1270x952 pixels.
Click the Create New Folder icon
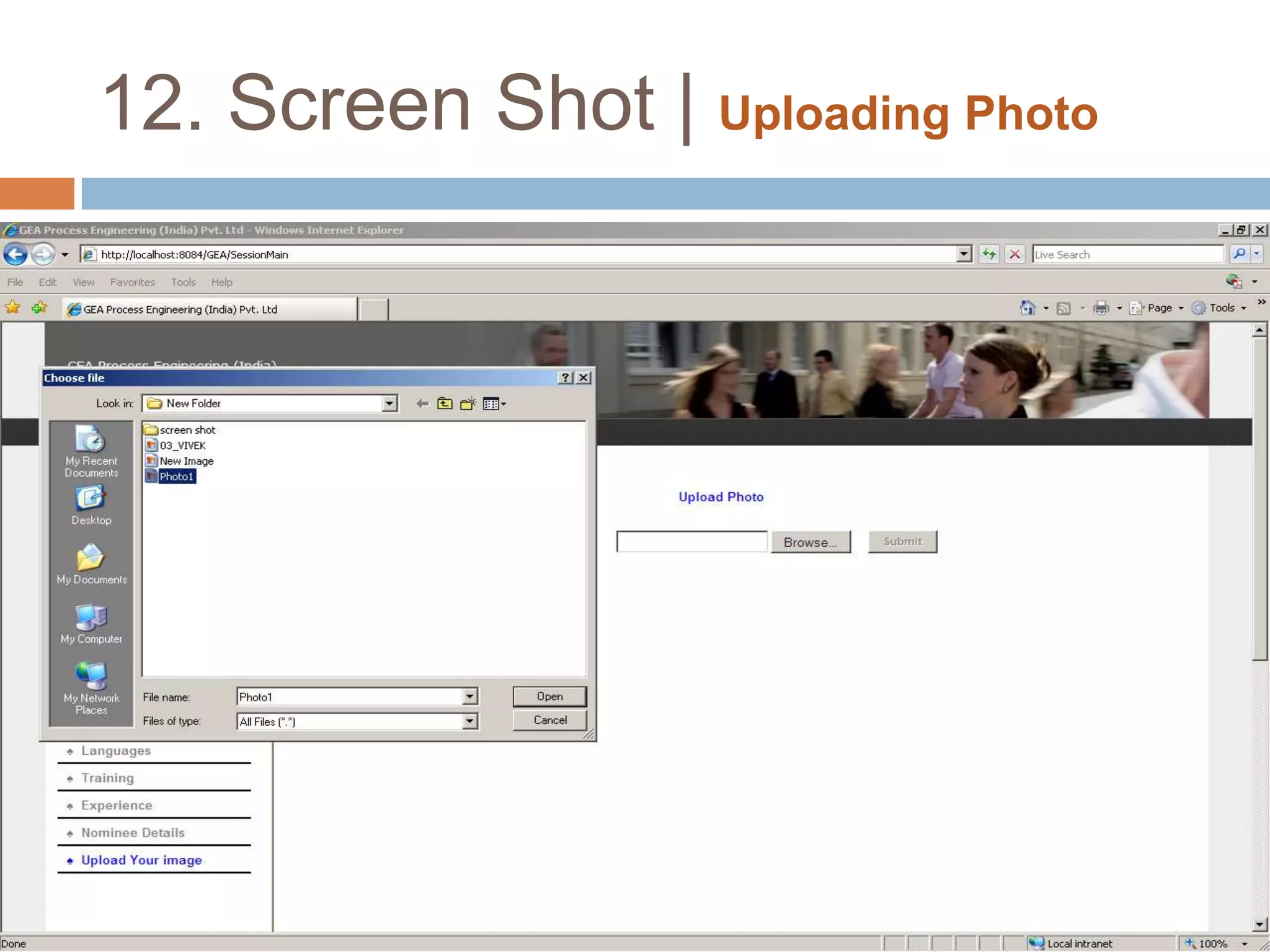tap(468, 404)
